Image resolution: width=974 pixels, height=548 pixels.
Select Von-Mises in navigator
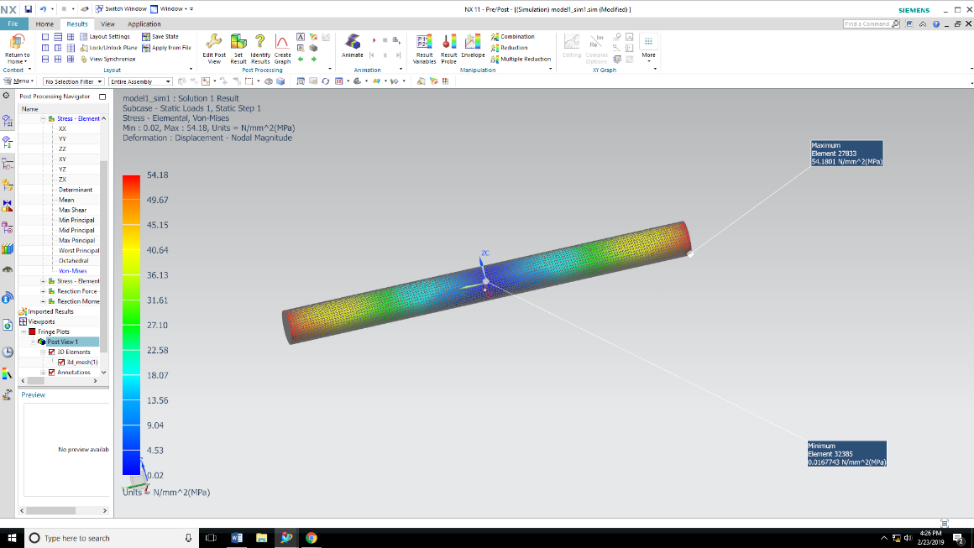(x=73, y=271)
